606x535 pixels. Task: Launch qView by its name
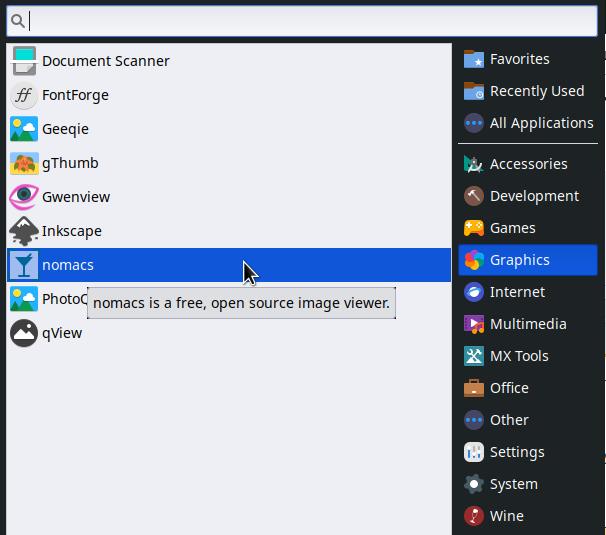[x=62, y=333]
